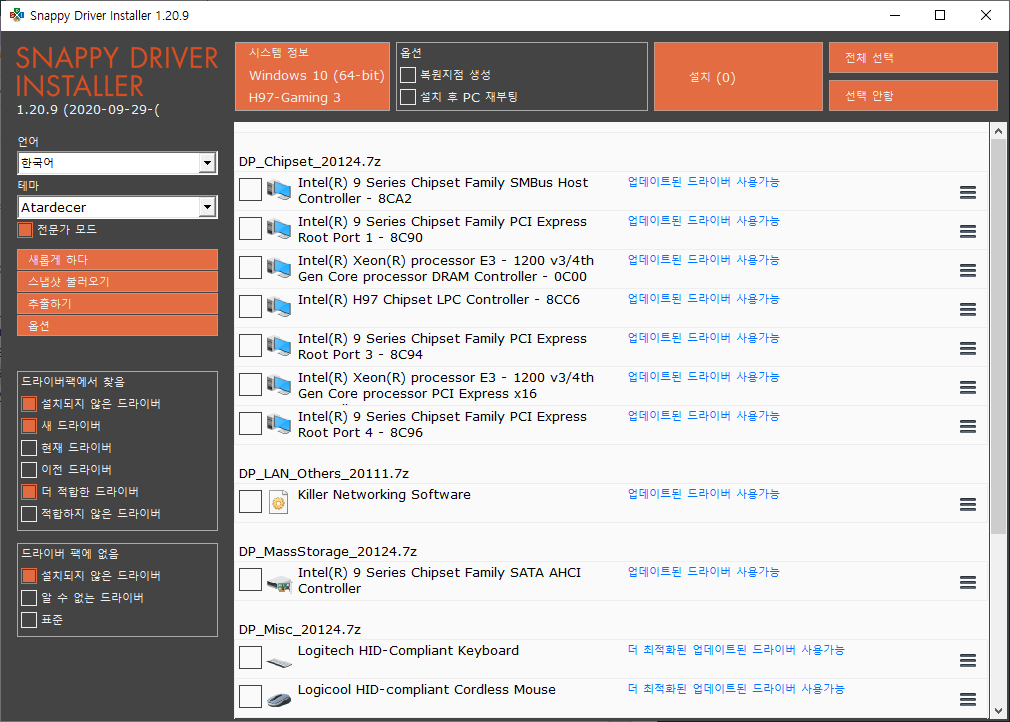The image size is (1010, 722).
Task: Open hamburger menu for Killer Networking Software
Action: click(967, 504)
